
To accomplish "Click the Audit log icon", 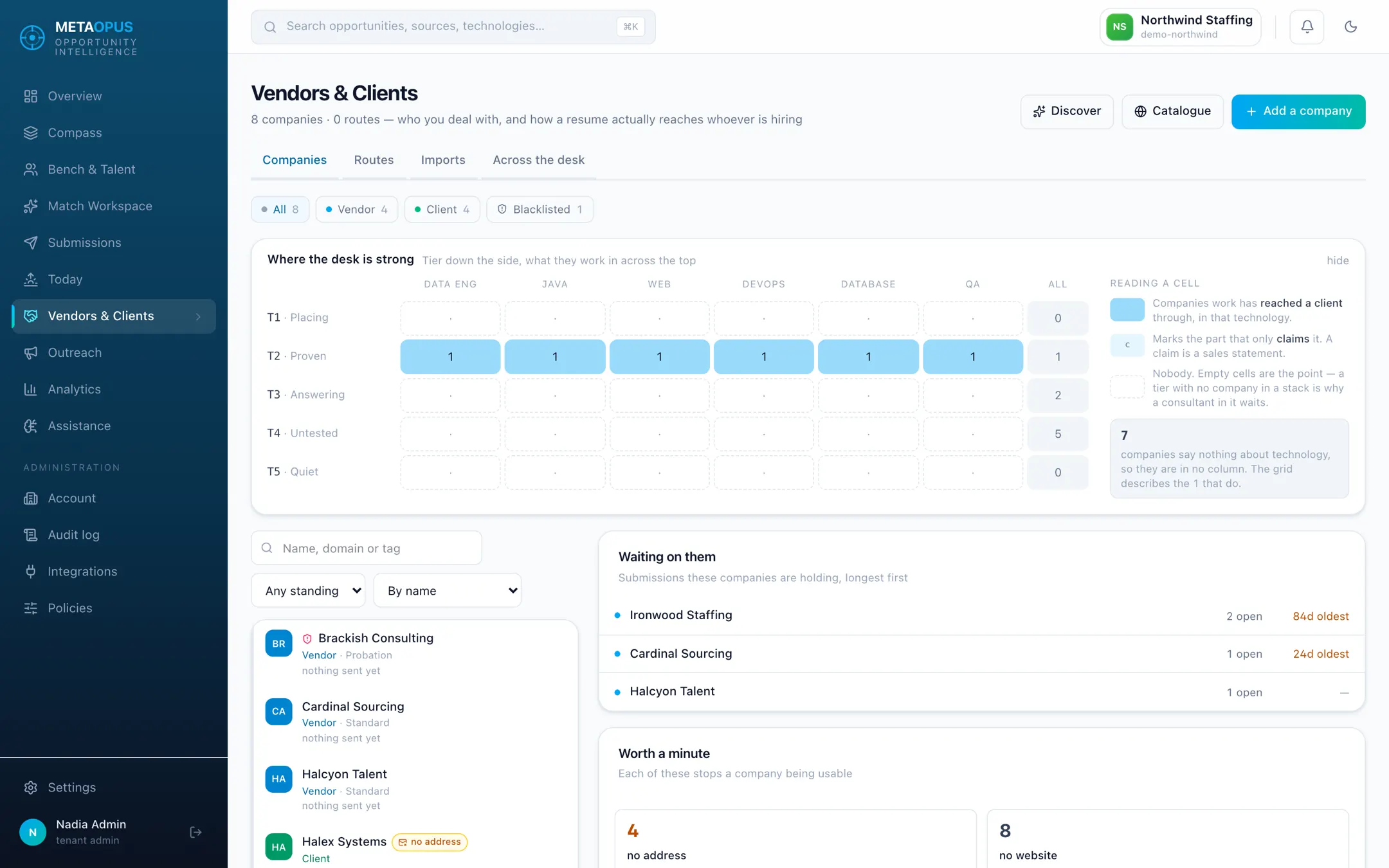I will [31, 535].
